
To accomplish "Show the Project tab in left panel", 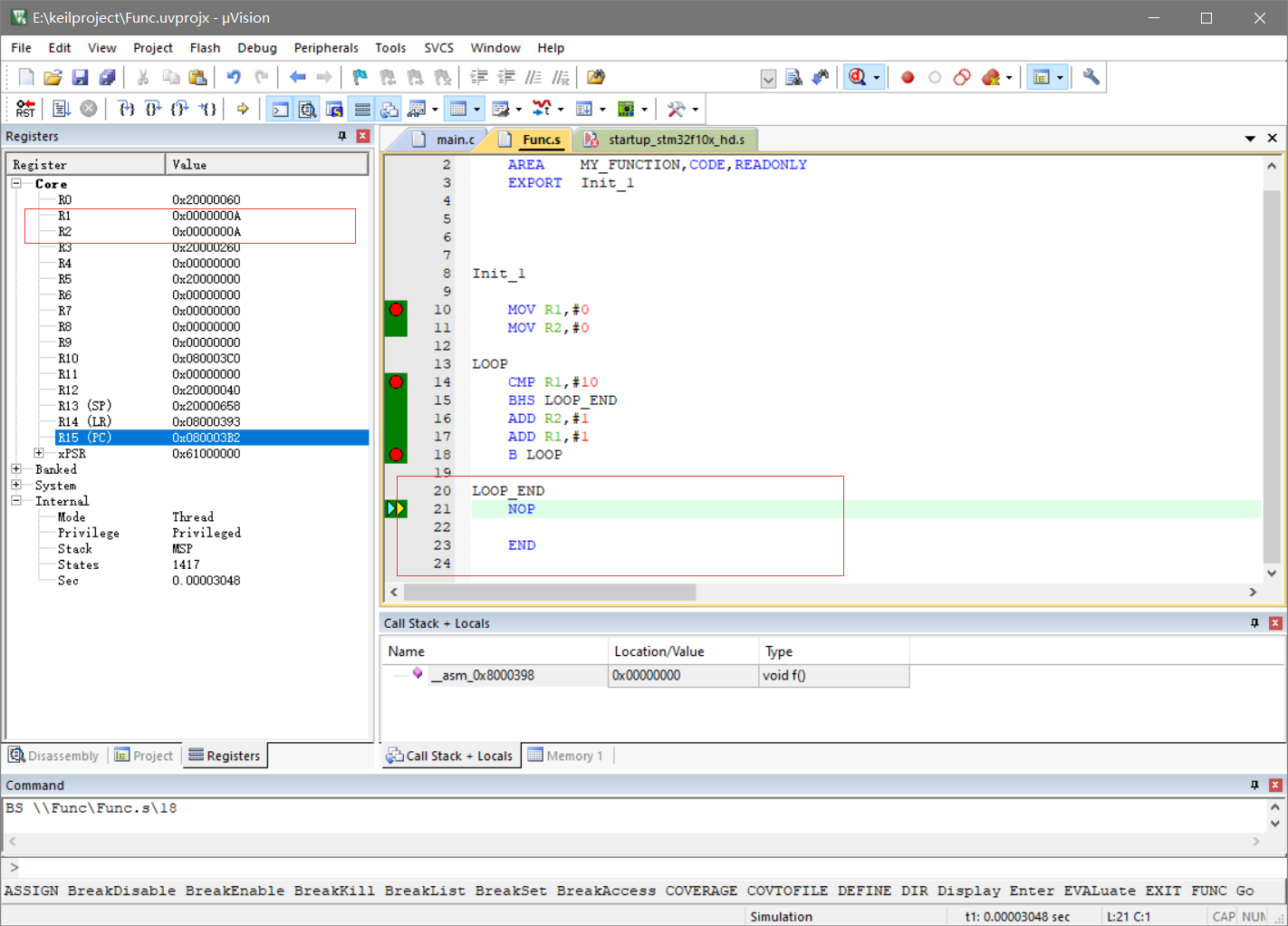I will coord(144,756).
